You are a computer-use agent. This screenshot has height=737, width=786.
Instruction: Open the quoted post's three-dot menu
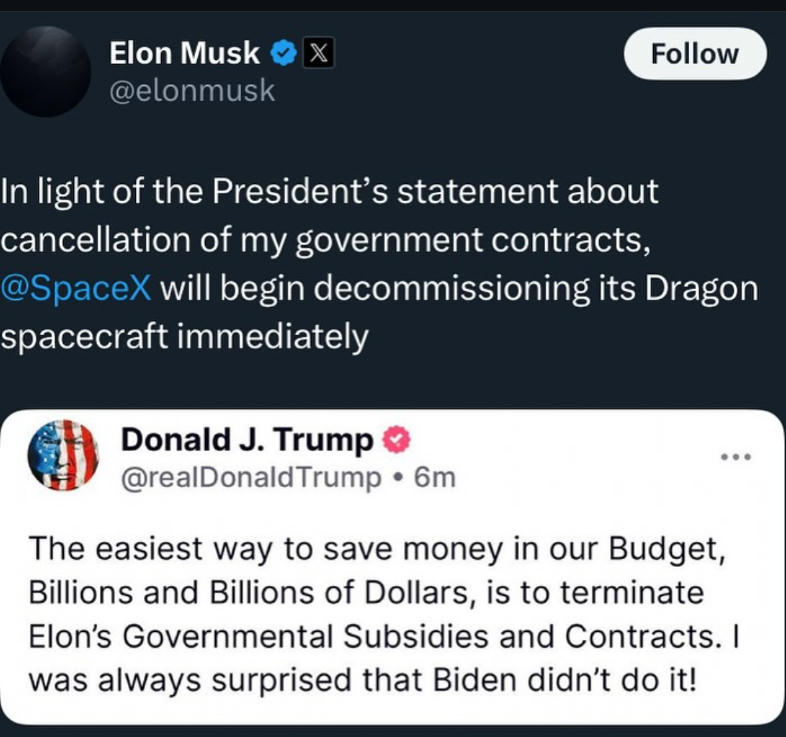[735, 457]
